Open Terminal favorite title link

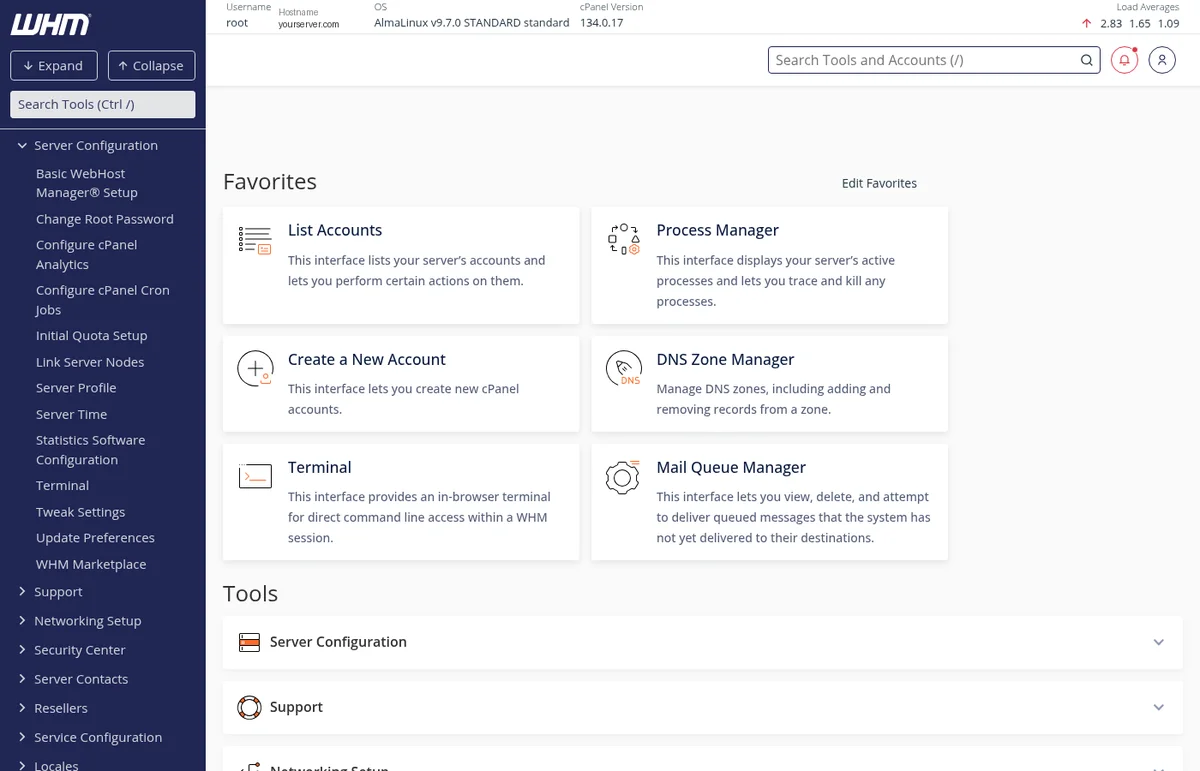coord(320,467)
